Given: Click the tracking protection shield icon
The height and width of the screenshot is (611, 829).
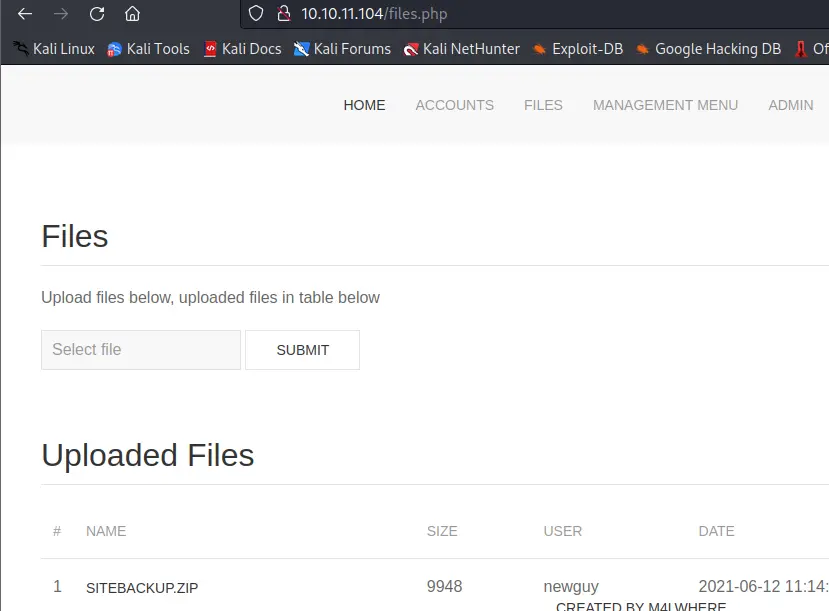Looking at the screenshot, I should click(x=256, y=13).
